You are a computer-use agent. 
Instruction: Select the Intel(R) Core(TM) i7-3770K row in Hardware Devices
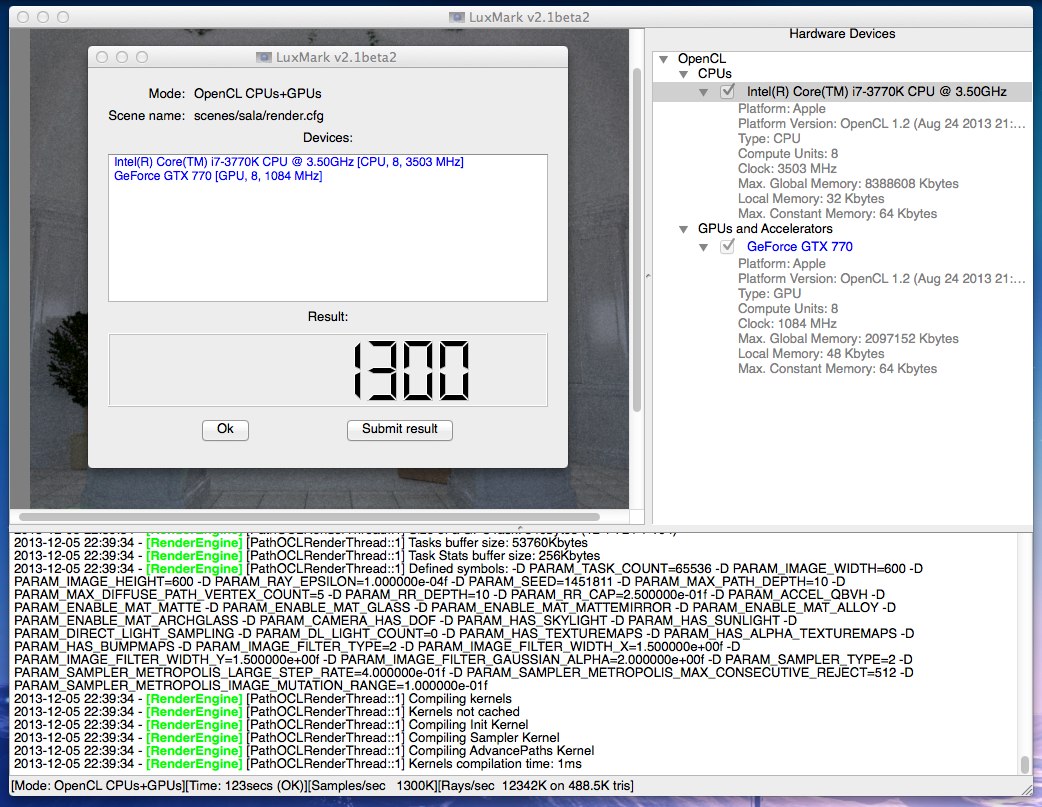coord(843,91)
